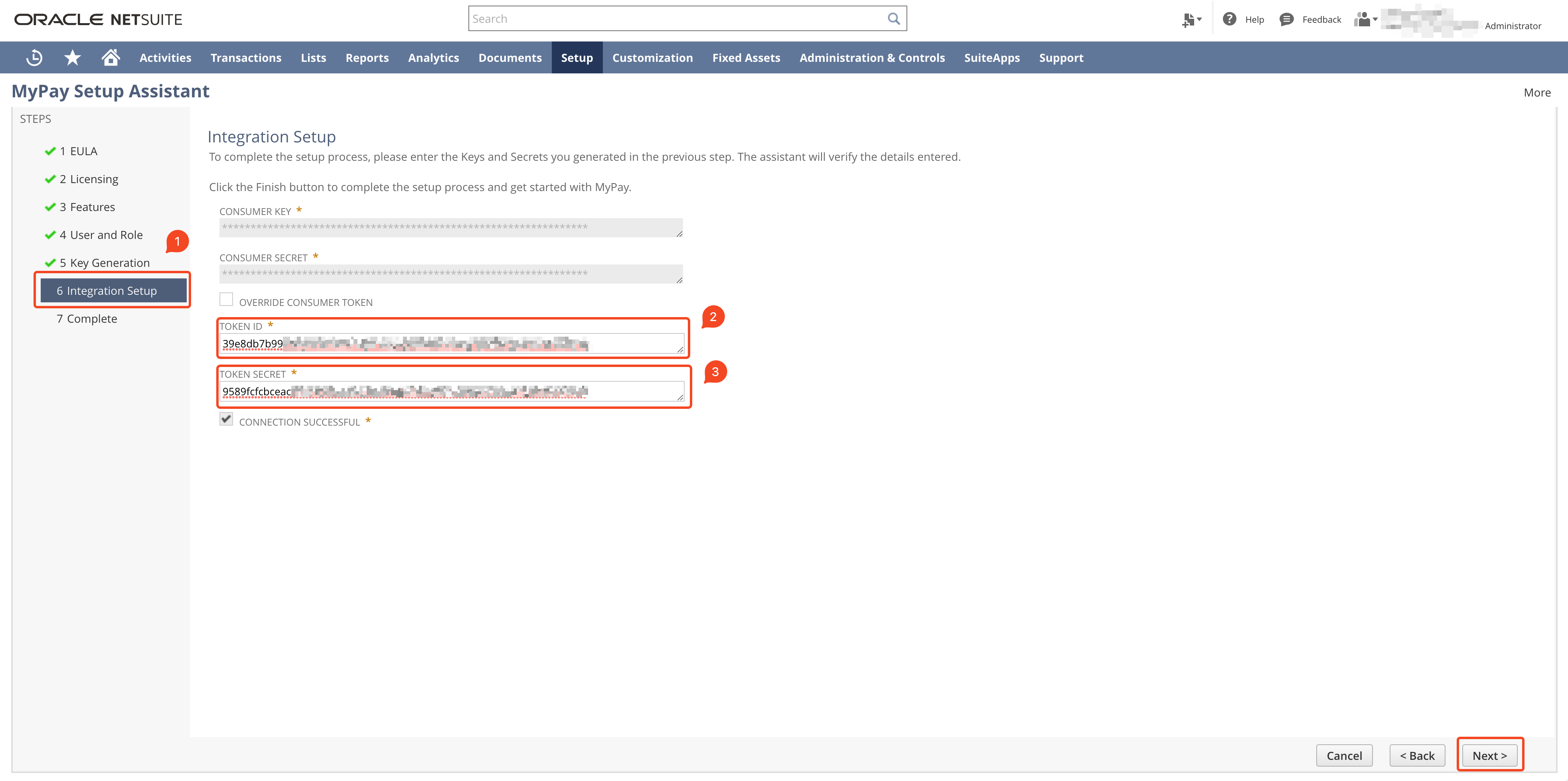The width and height of the screenshot is (1568, 781).
Task: Click inside the Token ID field
Action: (450, 344)
